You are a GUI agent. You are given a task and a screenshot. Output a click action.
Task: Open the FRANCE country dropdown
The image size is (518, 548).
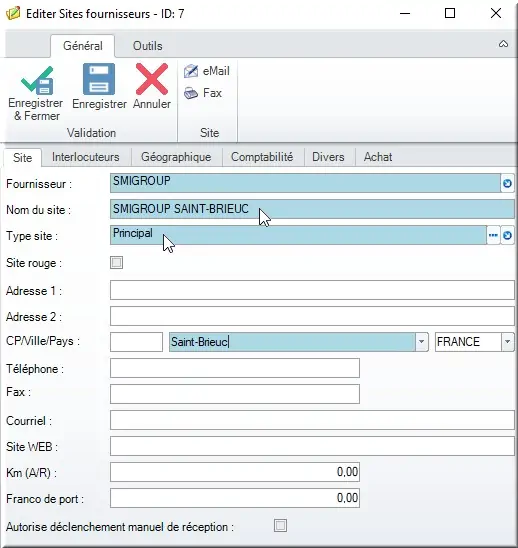tap(508, 342)
